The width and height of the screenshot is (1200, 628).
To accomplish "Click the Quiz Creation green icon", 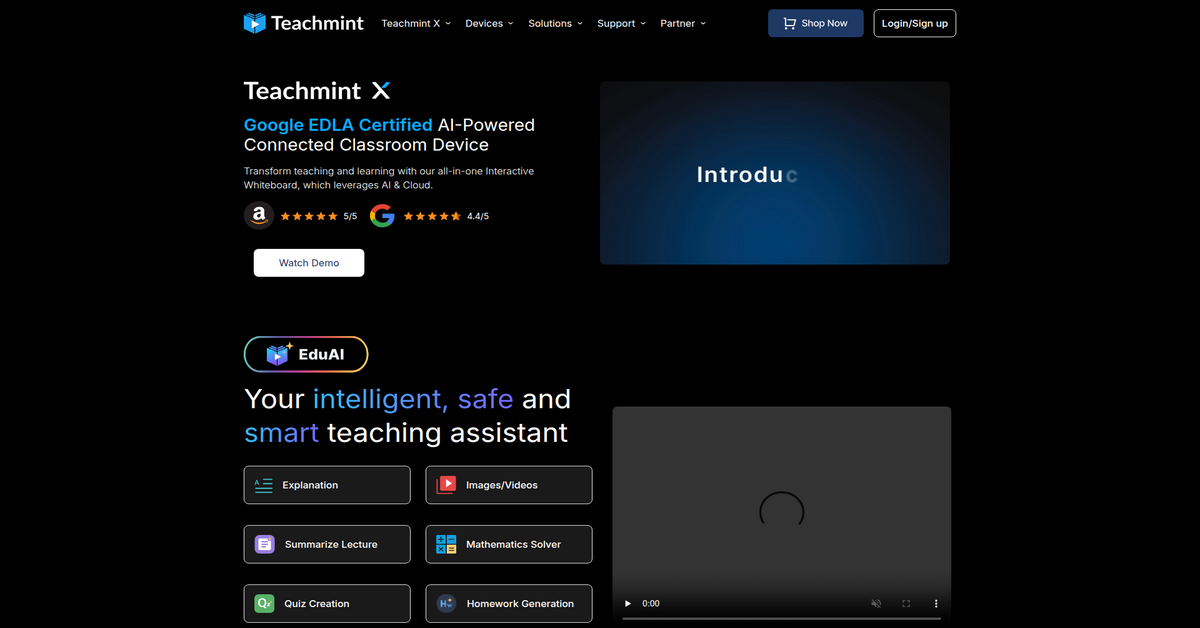I will 264,603.
